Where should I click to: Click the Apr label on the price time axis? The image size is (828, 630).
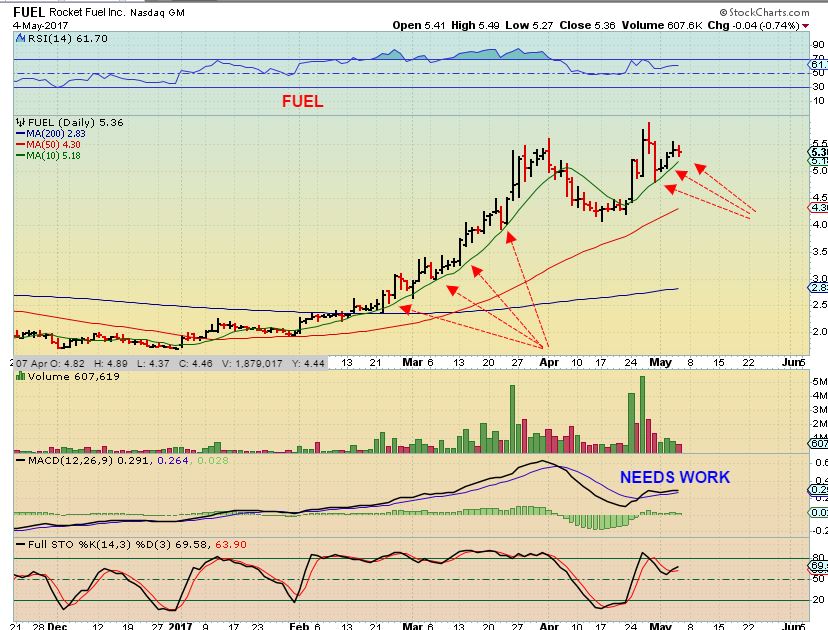[x=549, y=362]
